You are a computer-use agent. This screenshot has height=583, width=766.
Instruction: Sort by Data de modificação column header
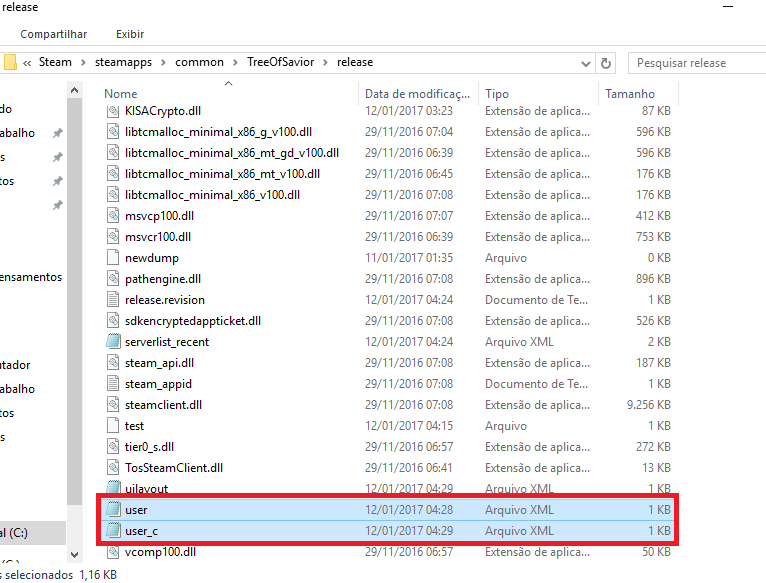pos(418,93)
